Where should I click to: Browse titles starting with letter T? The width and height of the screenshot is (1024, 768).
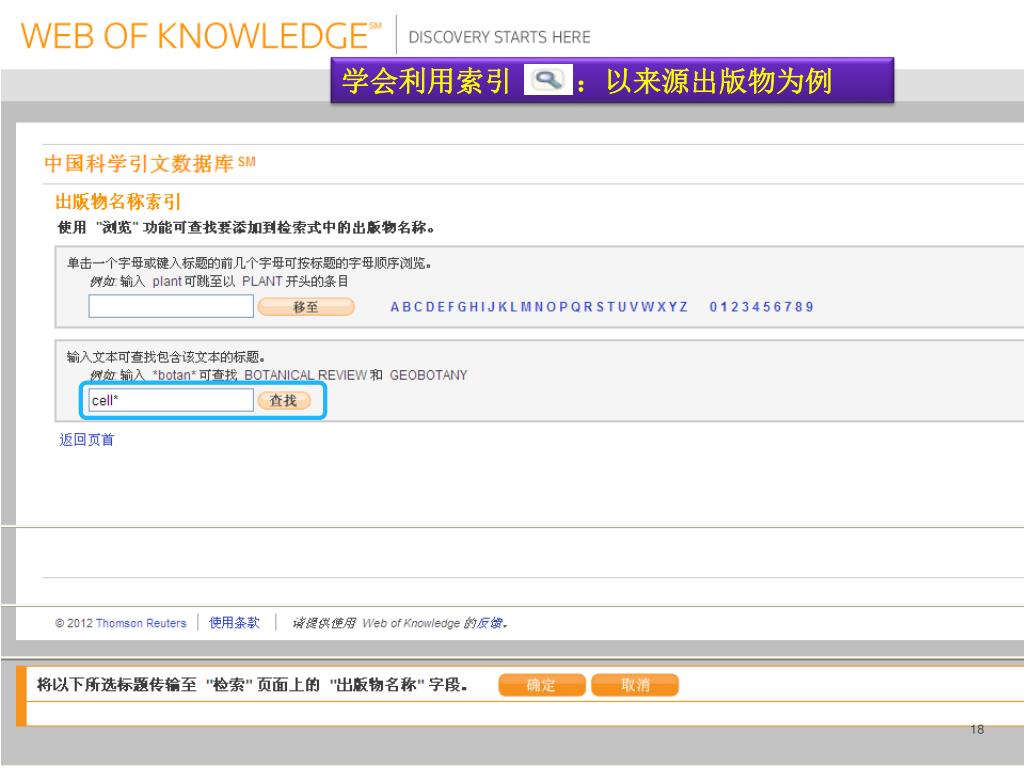(x=611, y=307)
